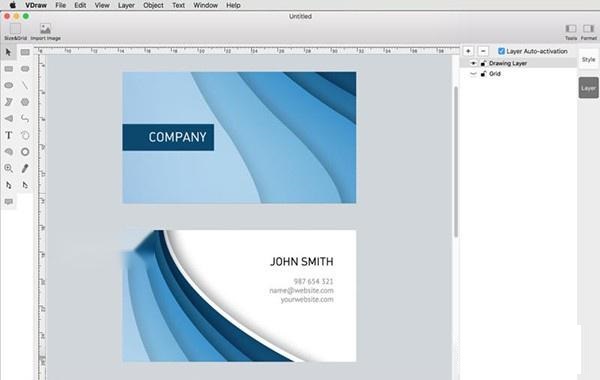Screen dimensions: 600x380
Task: Click the JOHN SMITH name text
Action: pos(302,262)
